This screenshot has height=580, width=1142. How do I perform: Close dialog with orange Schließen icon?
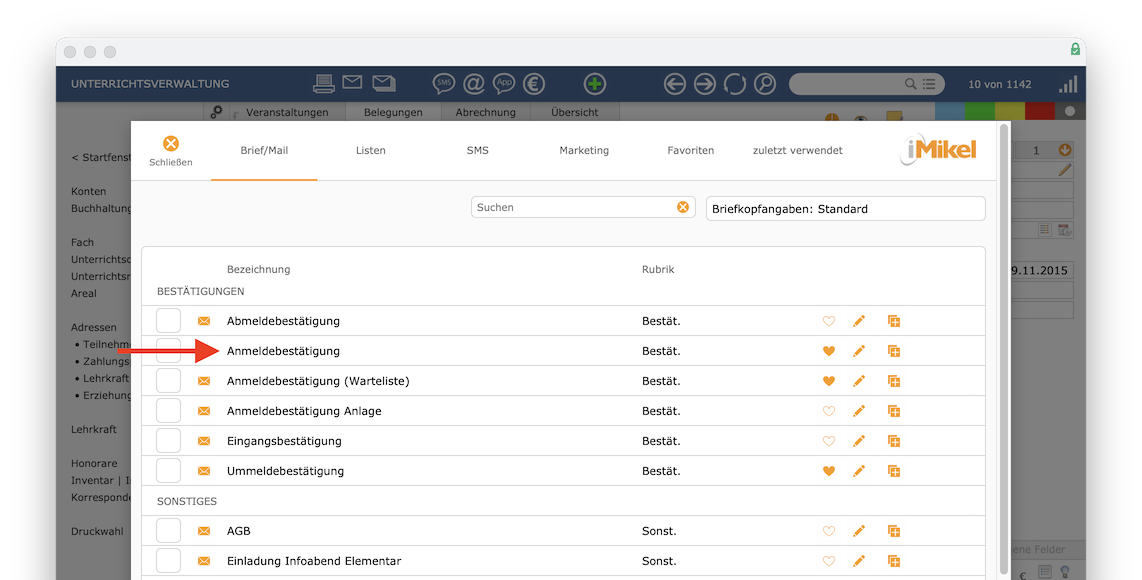(171, 143)
